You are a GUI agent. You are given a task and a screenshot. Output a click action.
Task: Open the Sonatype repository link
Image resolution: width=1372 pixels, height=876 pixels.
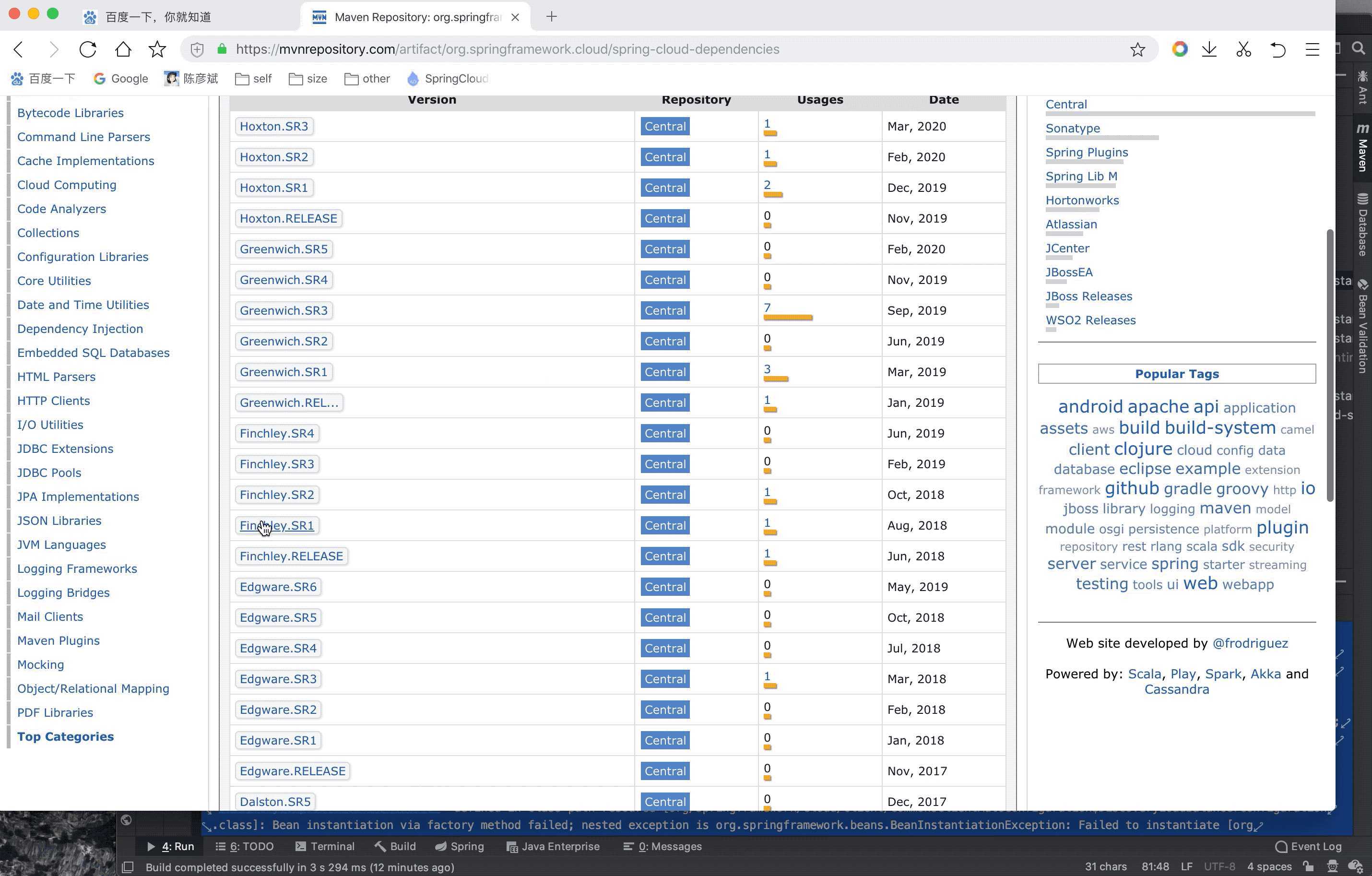(x=1073, y=128)
